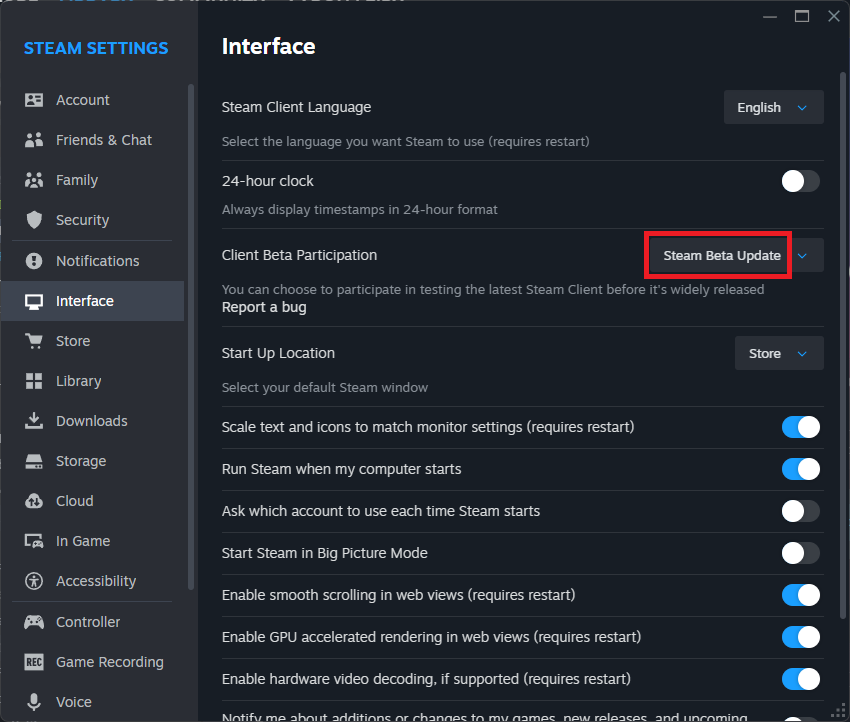Image resolution: width=850 pixels, height=722 pixels.
Task: Maximize the Steam Settings window
Action: (x=802, y=16)
